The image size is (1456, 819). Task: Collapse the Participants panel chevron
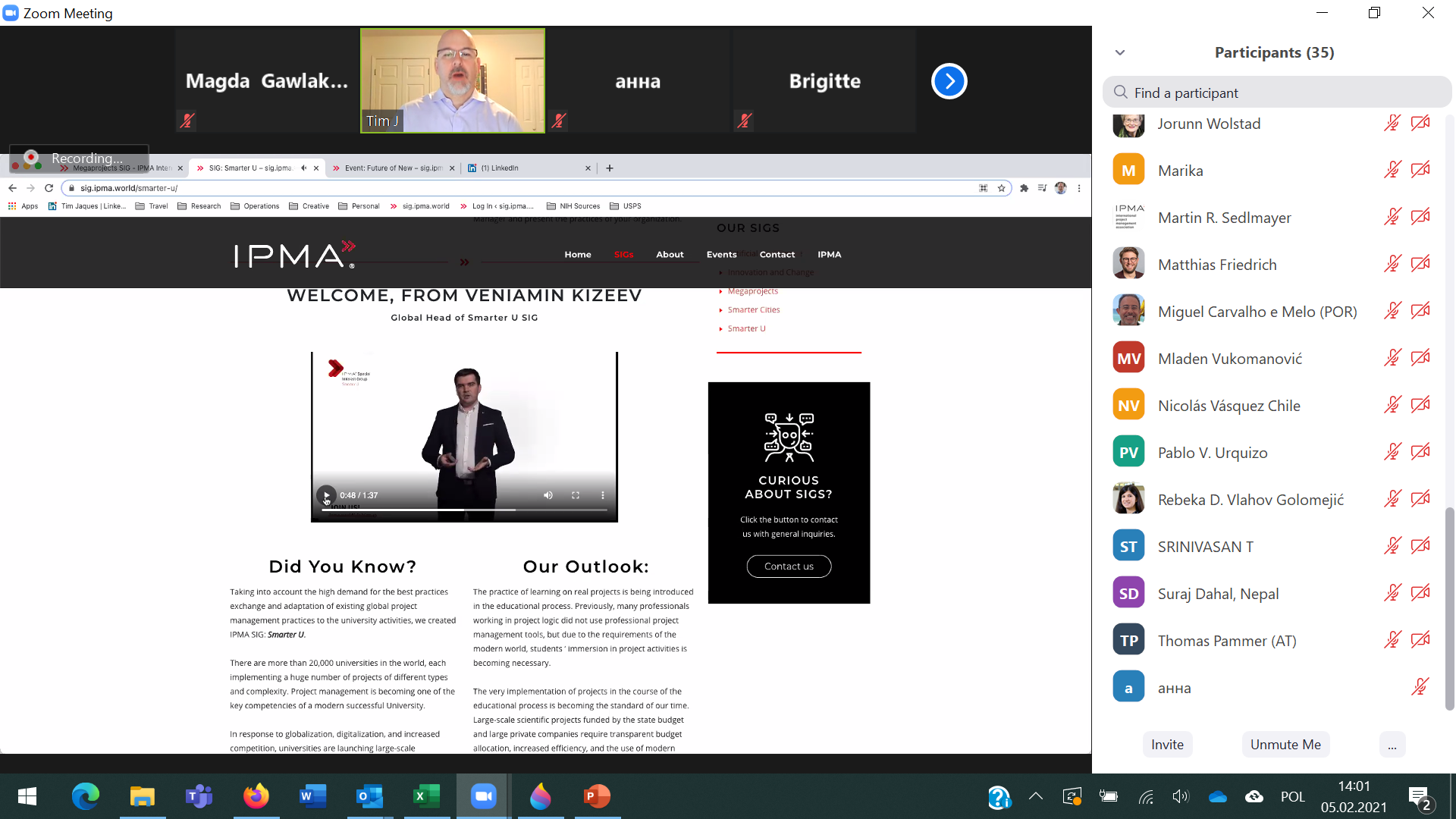click(1120, 52)
